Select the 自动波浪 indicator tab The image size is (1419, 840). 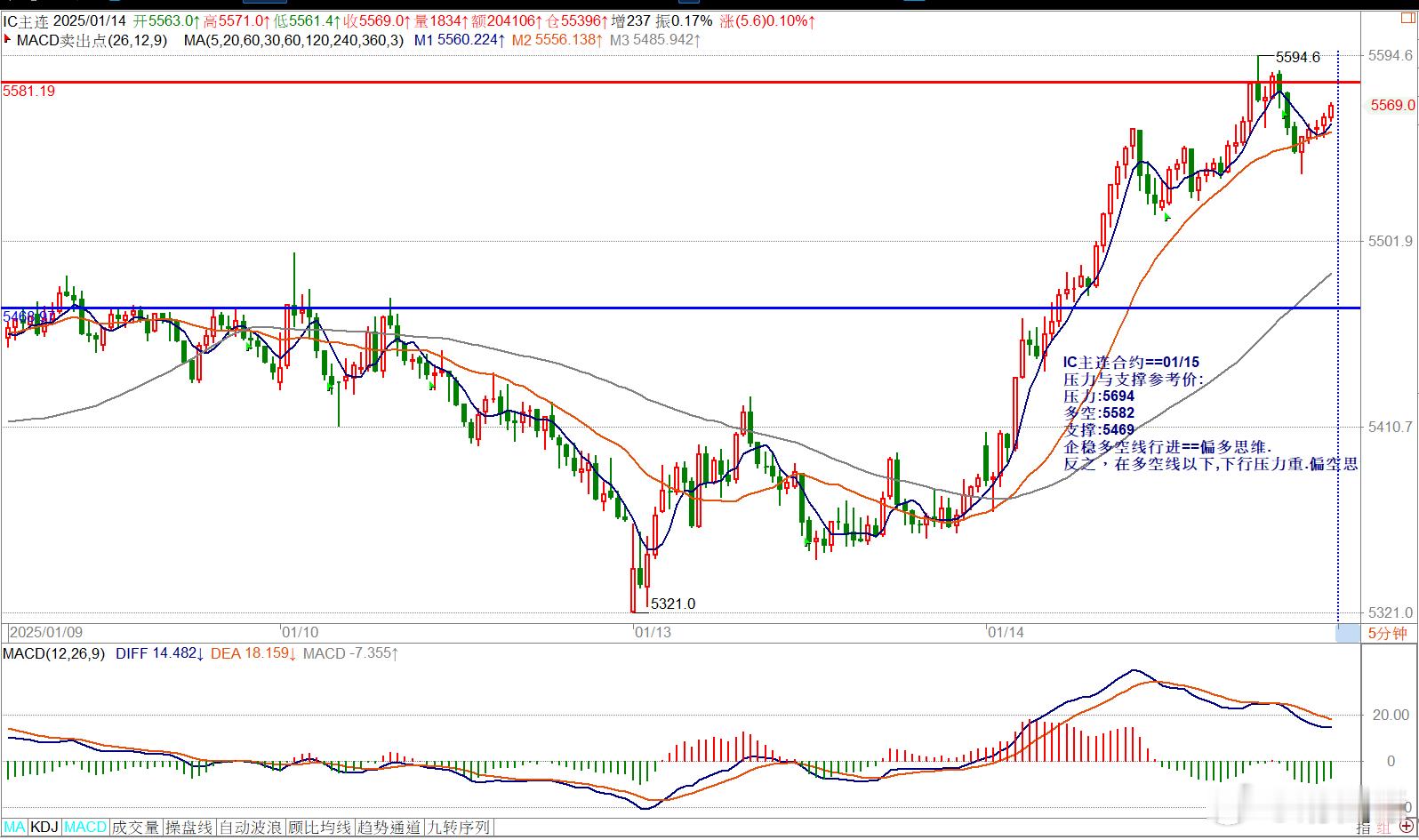pyautogui.click(x=250, y=828)
